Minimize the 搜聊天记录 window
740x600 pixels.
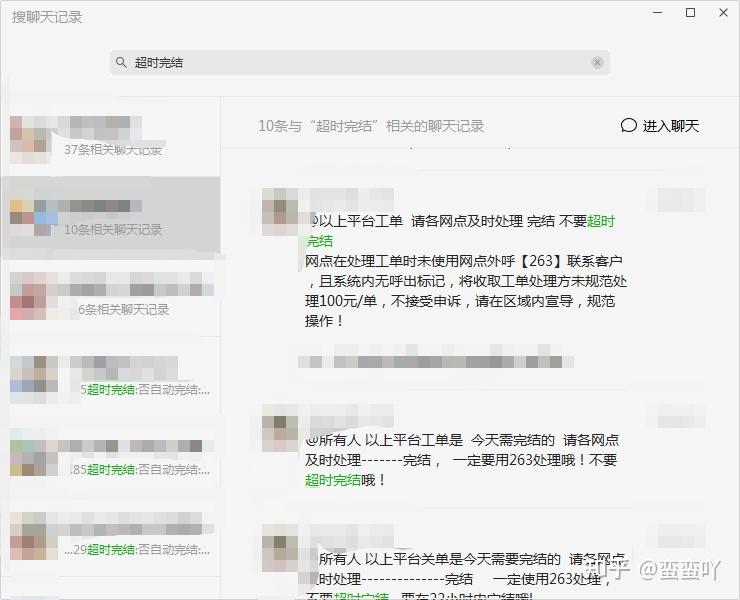657,13
